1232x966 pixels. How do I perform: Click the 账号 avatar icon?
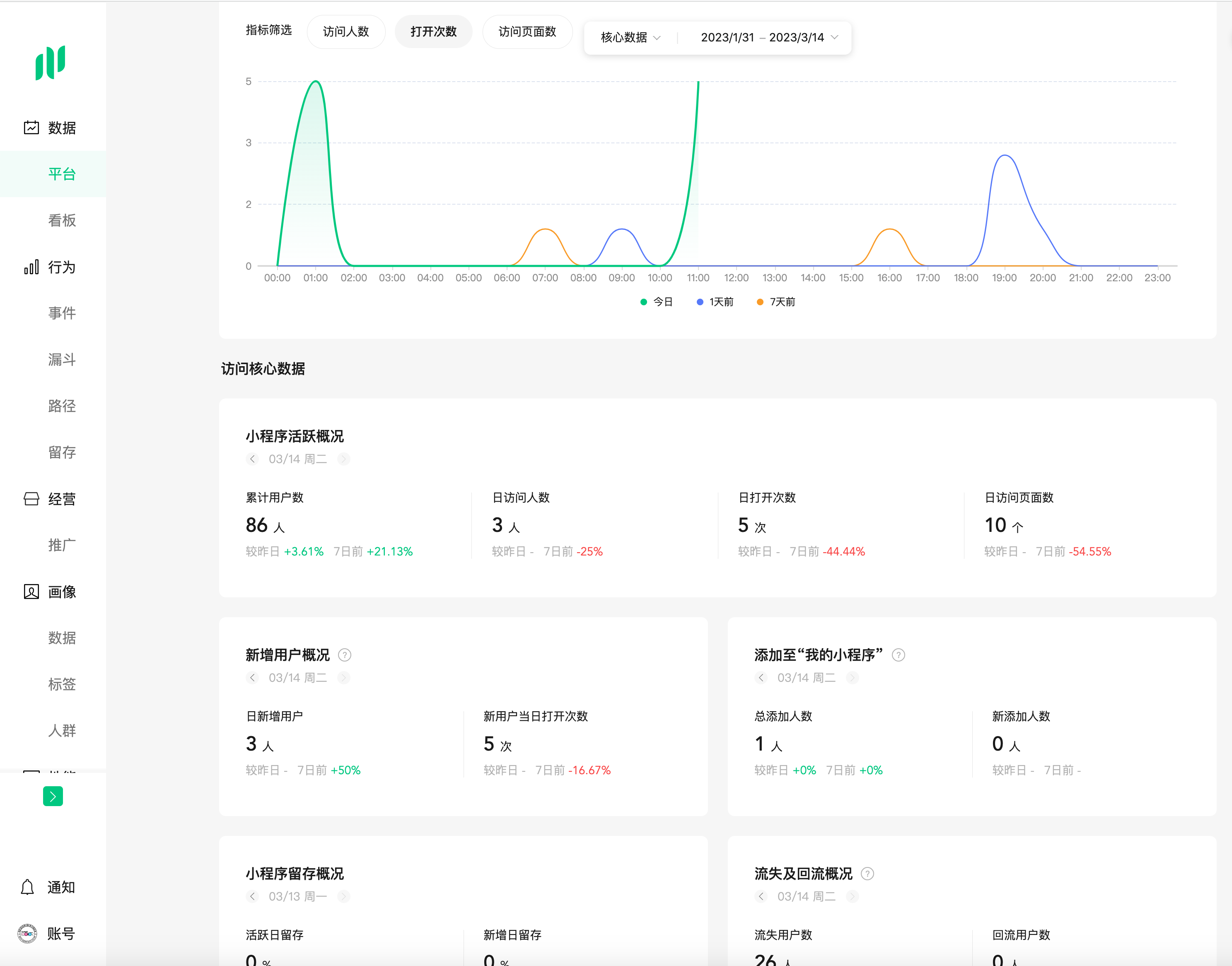(27, 933)
